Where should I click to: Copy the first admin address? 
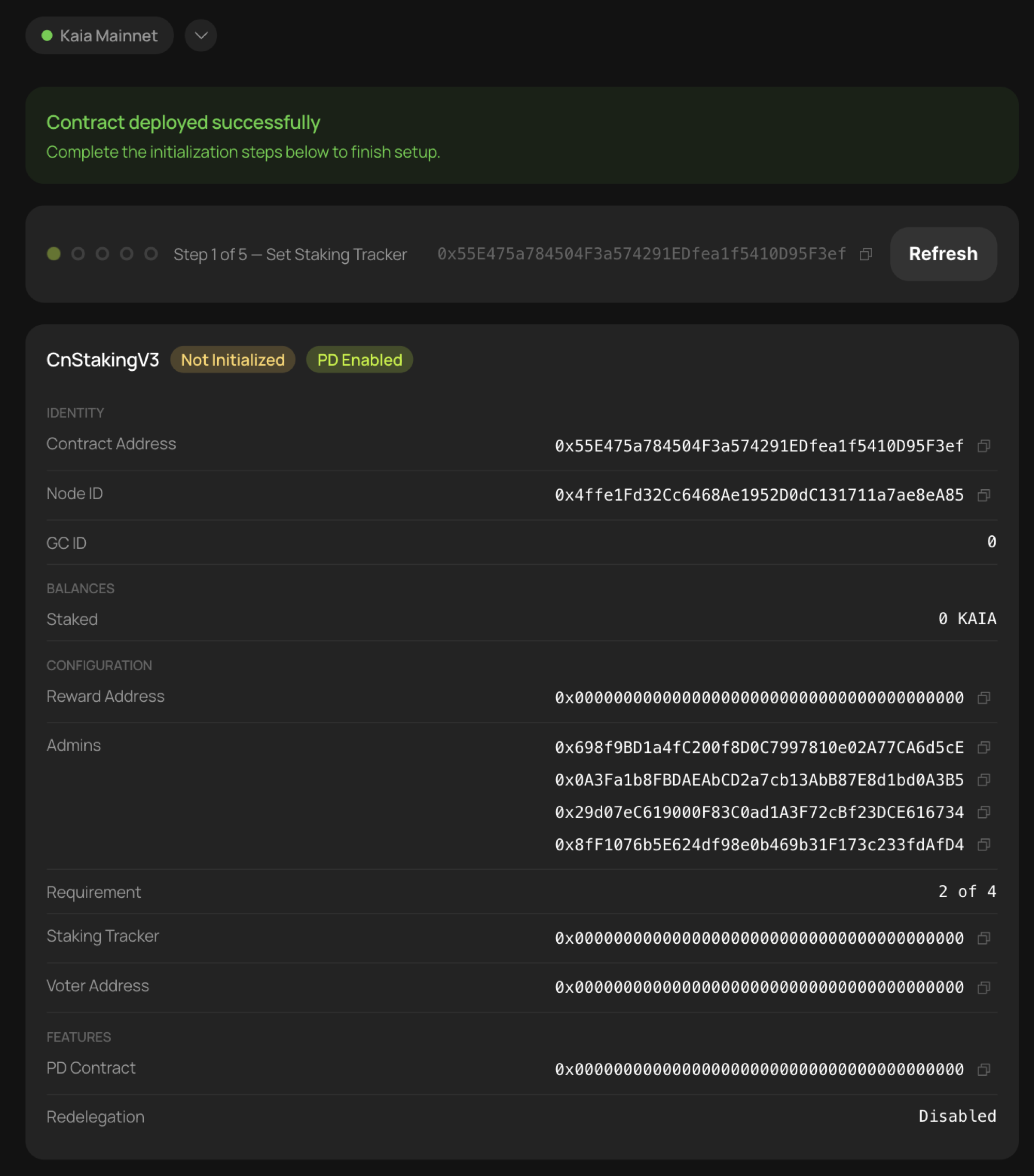(984, 748)
